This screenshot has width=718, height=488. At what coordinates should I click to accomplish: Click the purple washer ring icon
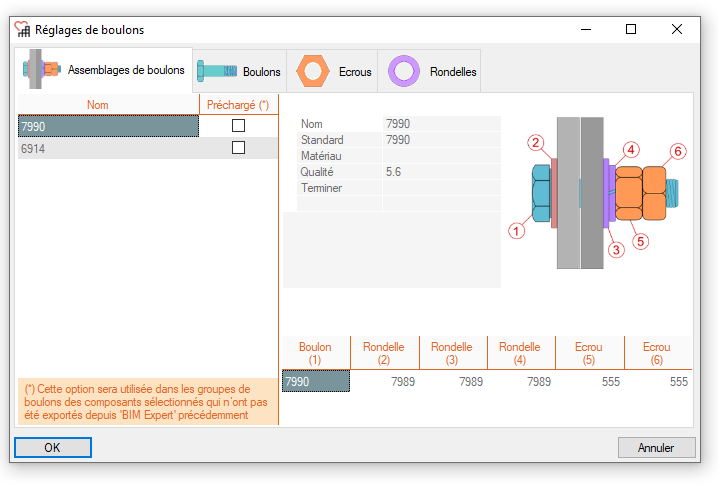tap(404, 71)
